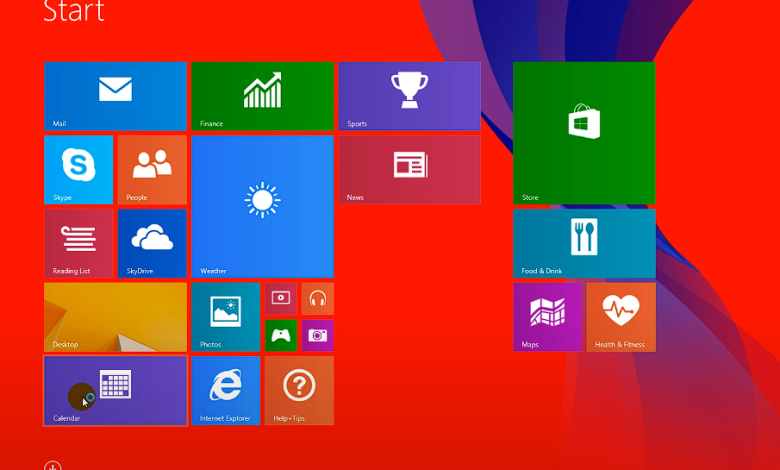The width and height of the screenshot is (780, 470).
Task: Show all apps with down arrow
Action: (53, 466)
